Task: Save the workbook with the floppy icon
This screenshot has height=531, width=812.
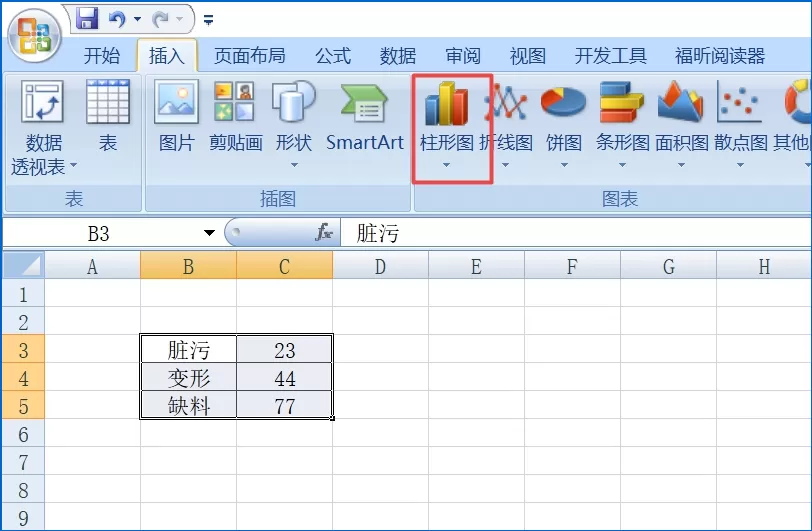Action: (87, 19)
